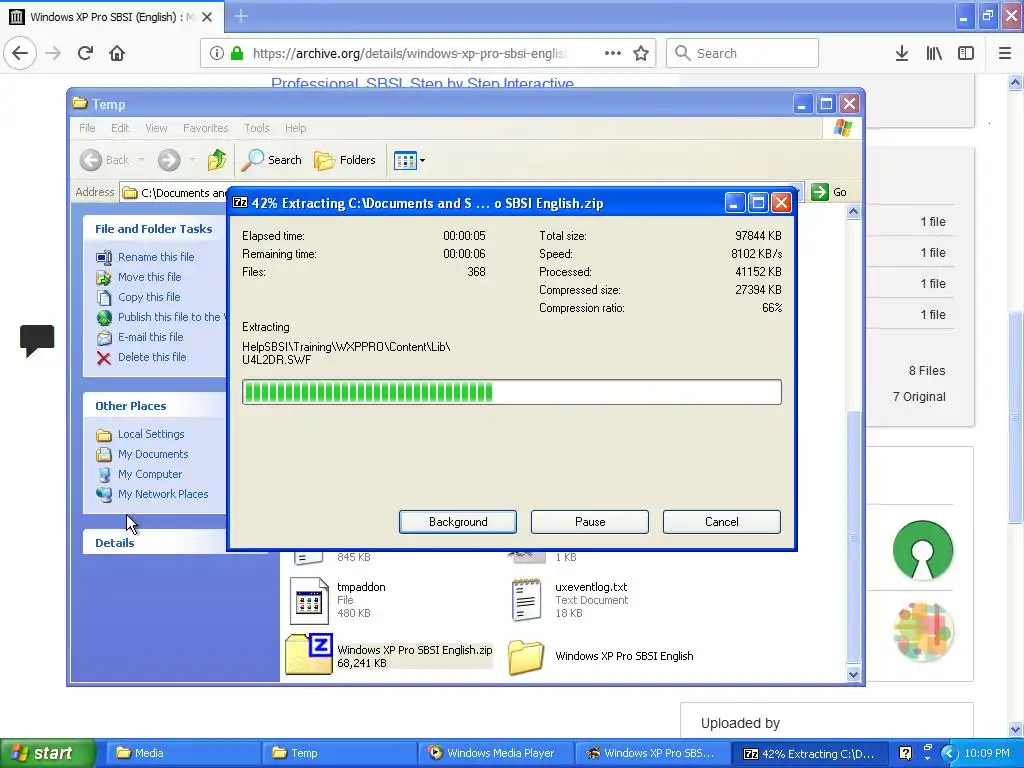Click the Firefox search box
1024x768 pixels.
click(x=742, y=53)
